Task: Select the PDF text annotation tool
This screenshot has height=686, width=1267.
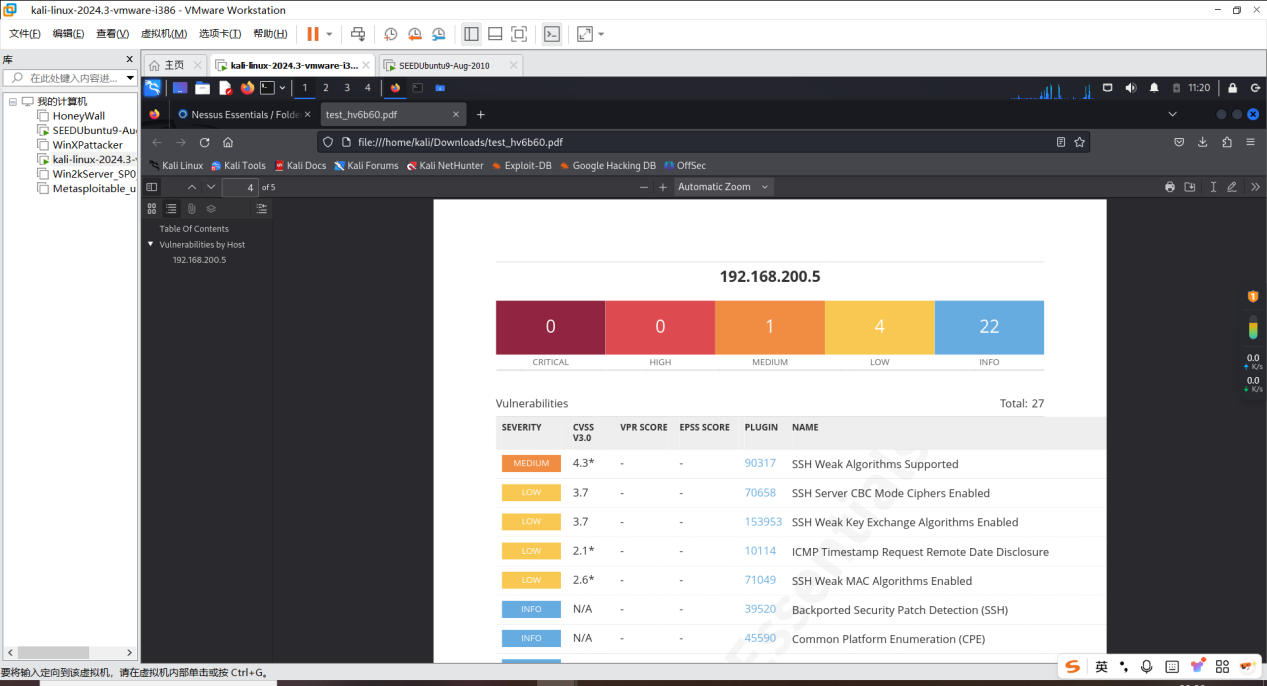Action: coord(1213,187)
